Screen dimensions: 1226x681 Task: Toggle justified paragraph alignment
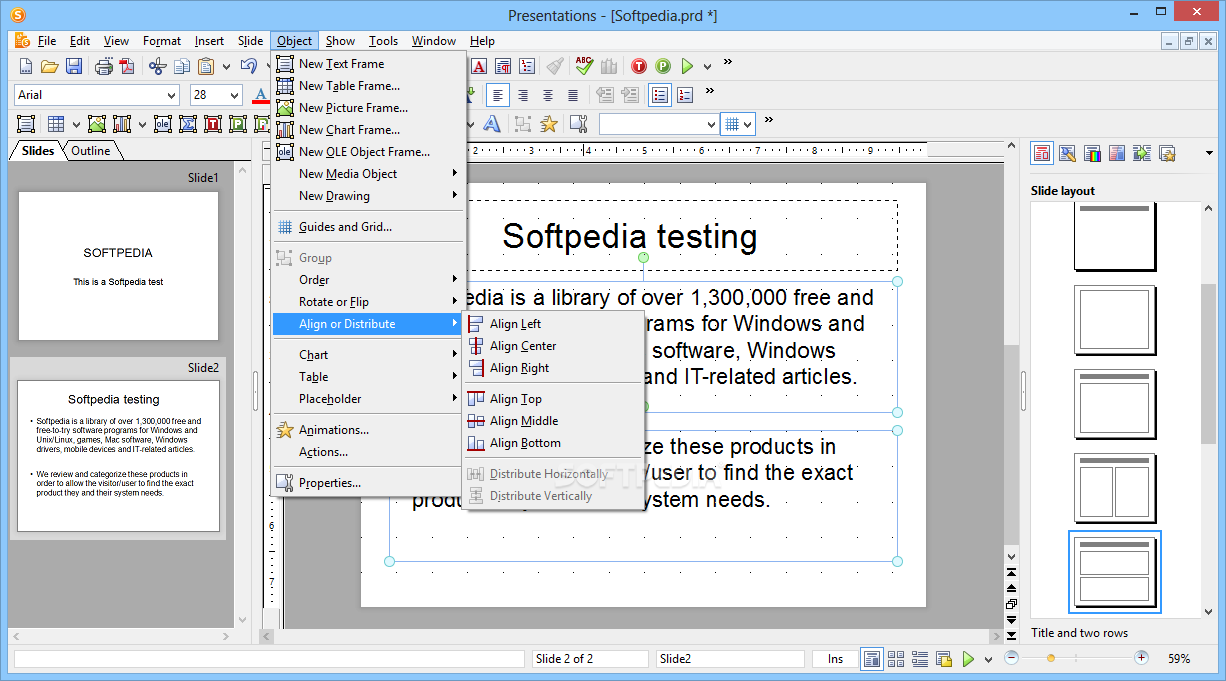[x=573, y=95]
